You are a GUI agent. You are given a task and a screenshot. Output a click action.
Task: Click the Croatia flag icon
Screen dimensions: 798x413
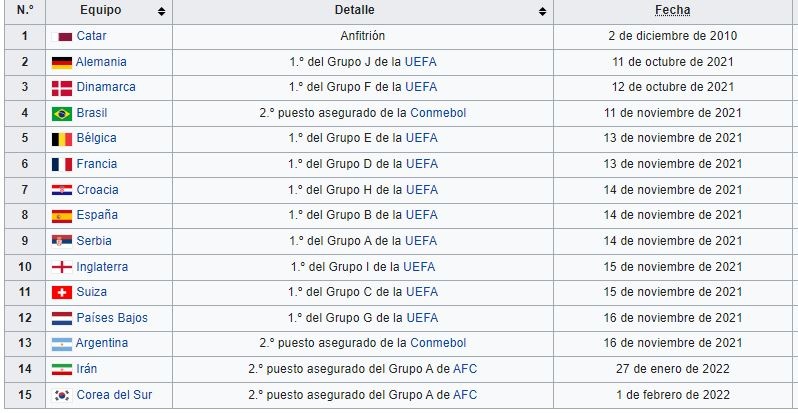[x=62, y=190]
